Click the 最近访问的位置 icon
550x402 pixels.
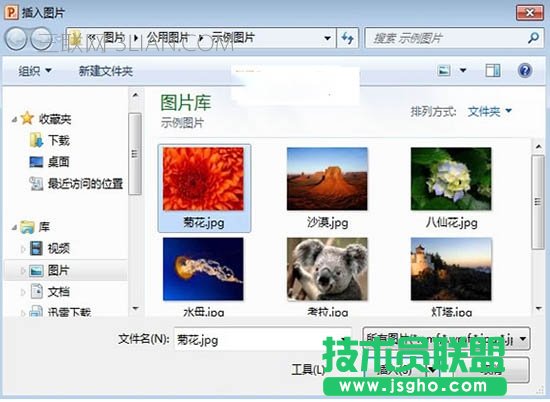point(36,183)
